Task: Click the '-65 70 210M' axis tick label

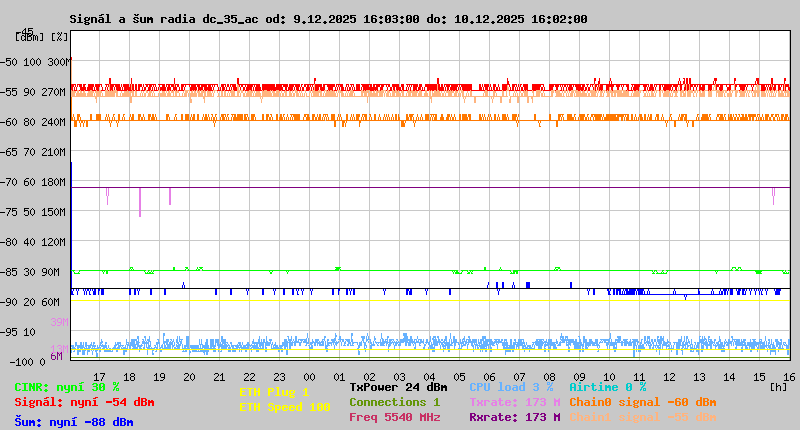Action: [33, 153]
